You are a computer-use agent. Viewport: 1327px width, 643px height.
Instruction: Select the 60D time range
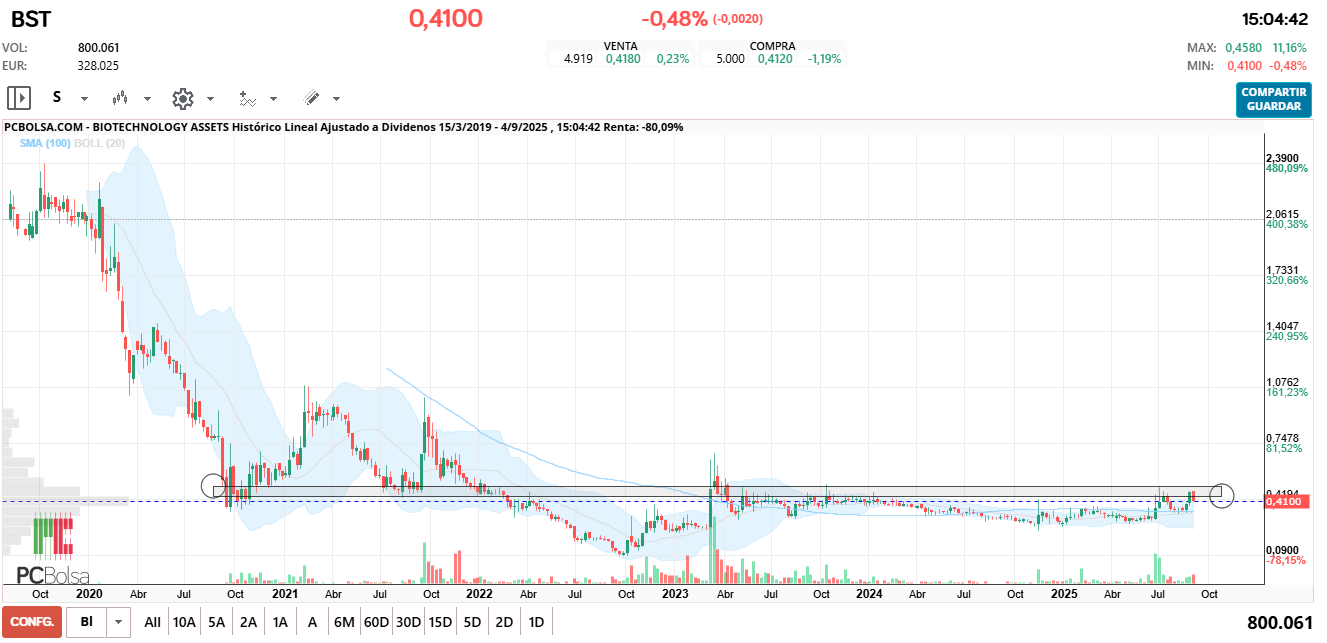pos(376,622)
